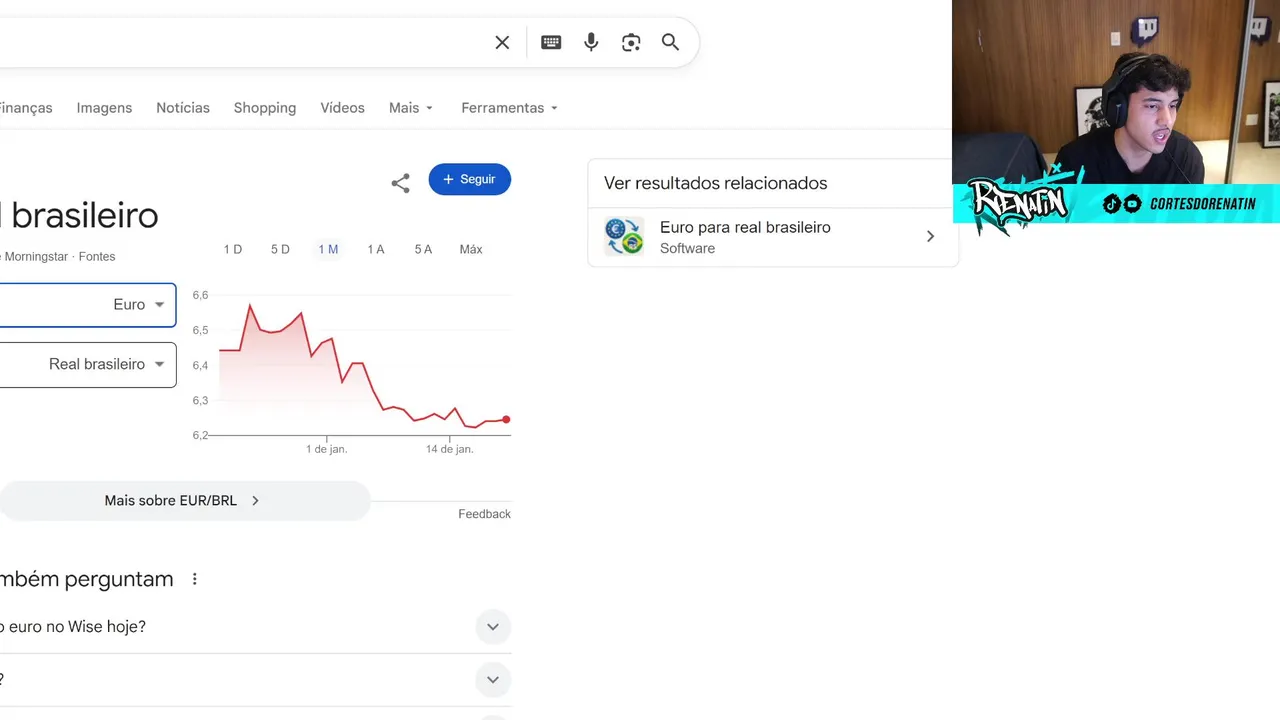Open search by image (Lens) icon
1280x720 pixels.
pyautogui.click(x=631, y=42)
